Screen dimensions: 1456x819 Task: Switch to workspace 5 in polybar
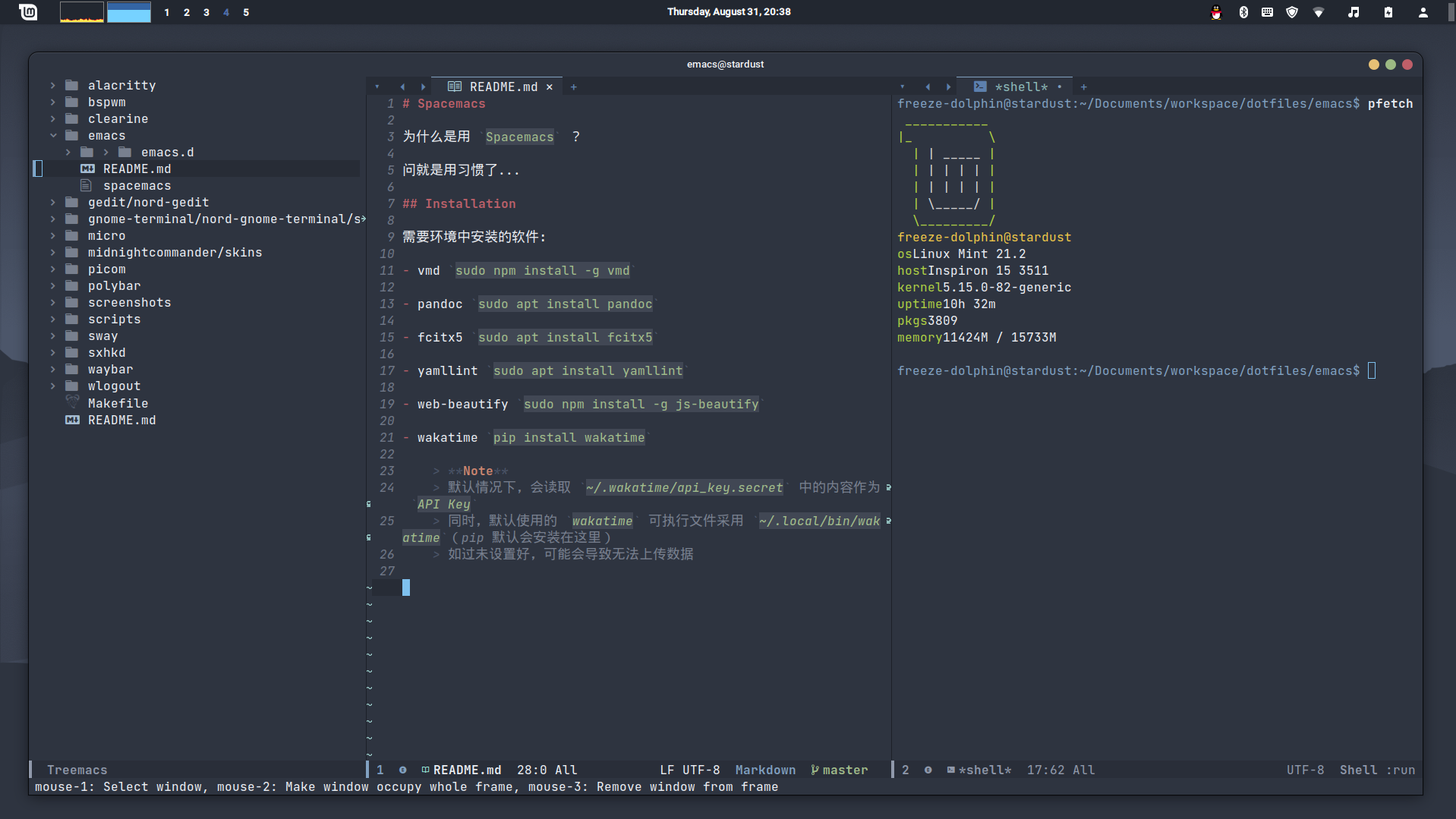246,12
